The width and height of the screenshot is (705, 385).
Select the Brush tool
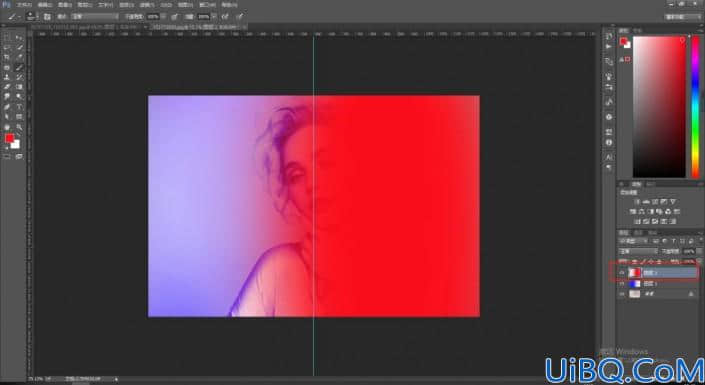(19, 67)
